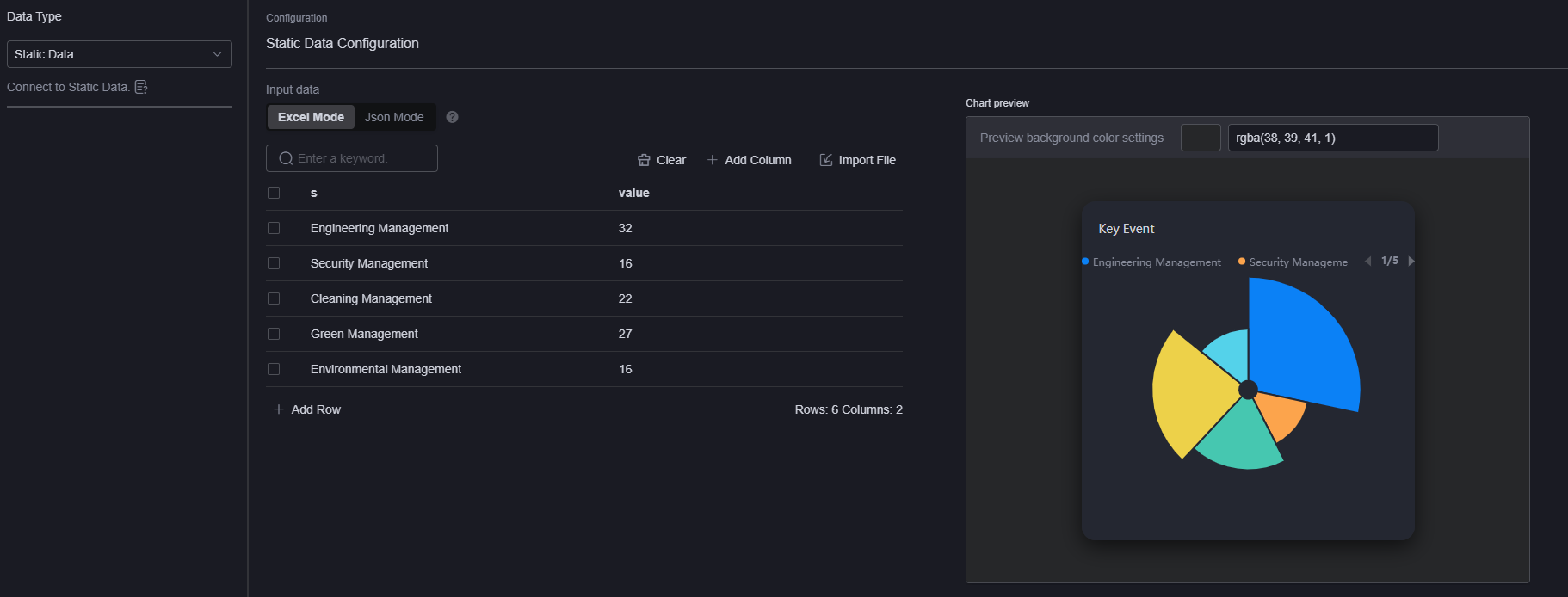The image size is (1568, 597).
Task: Click value 32 cell
Action: tap(626, 228)
